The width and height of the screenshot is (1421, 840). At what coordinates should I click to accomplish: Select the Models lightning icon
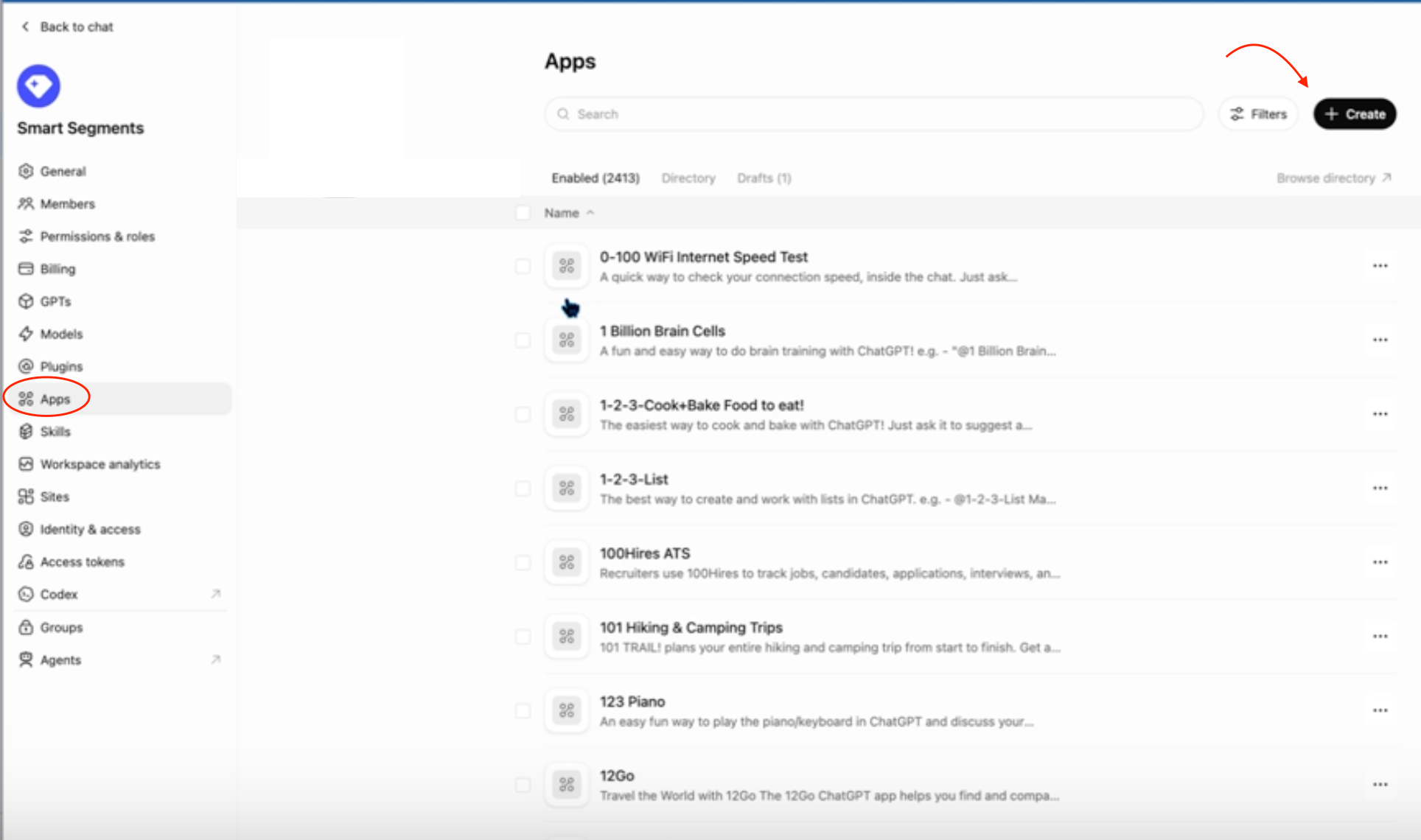(x=26, y=334)
